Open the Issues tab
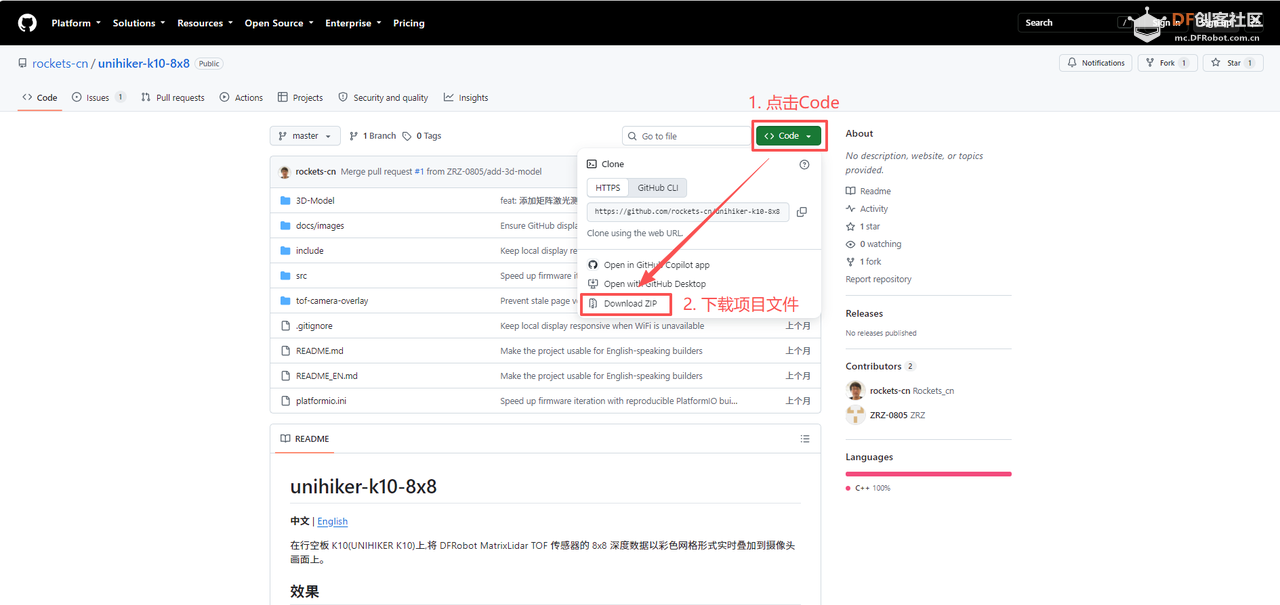Screen dimensions: 1280x605 point(98,98)
